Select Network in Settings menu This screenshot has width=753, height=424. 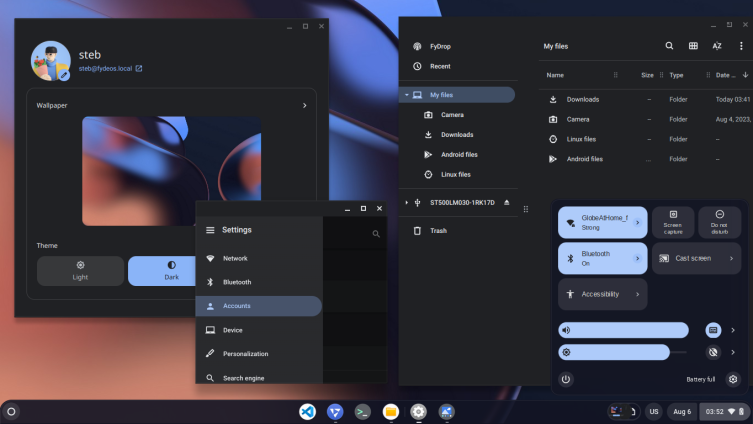point(258,258)
